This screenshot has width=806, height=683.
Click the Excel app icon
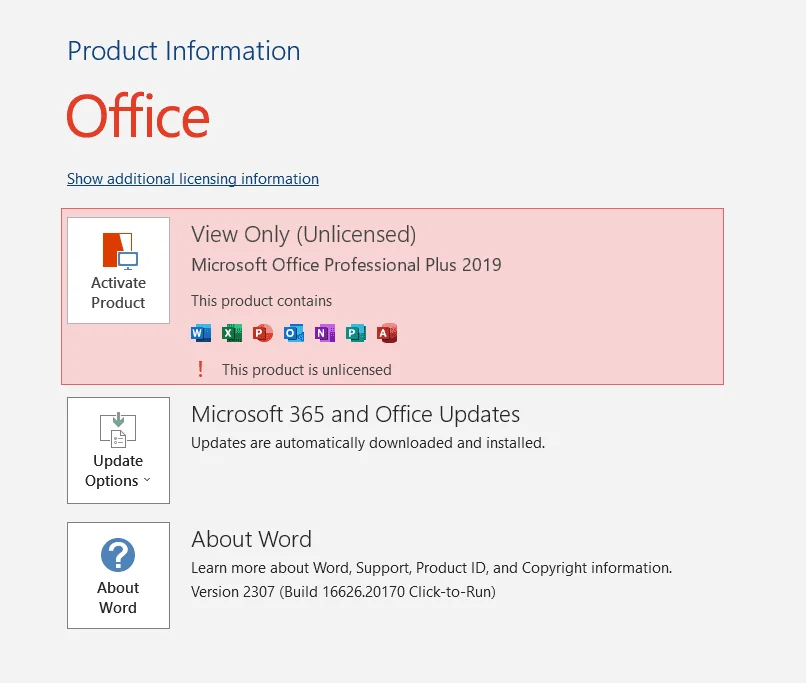[x=232, y=333]
